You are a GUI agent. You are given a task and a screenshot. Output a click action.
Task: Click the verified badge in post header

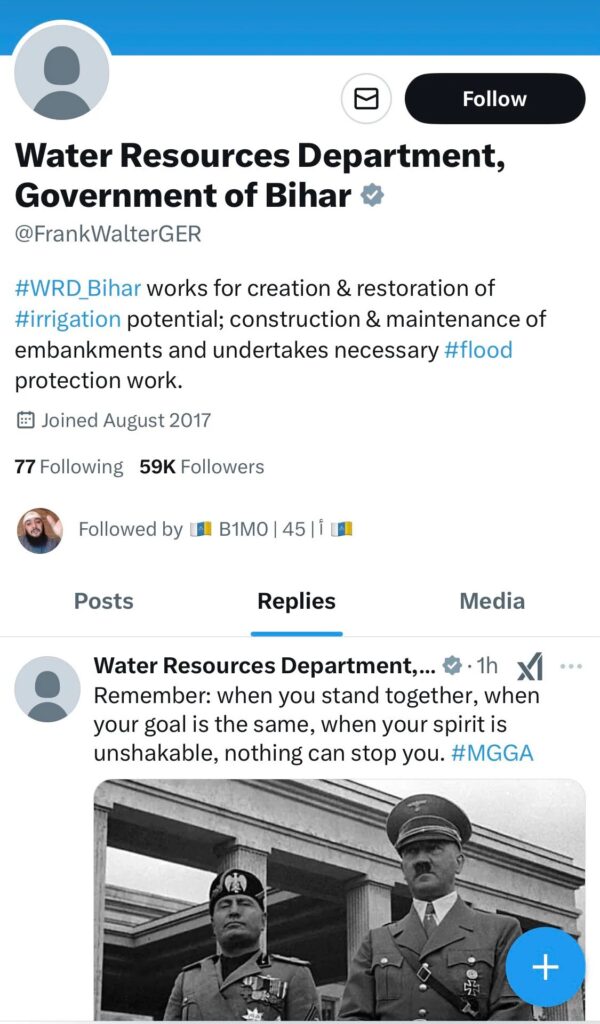click(452, 666)
